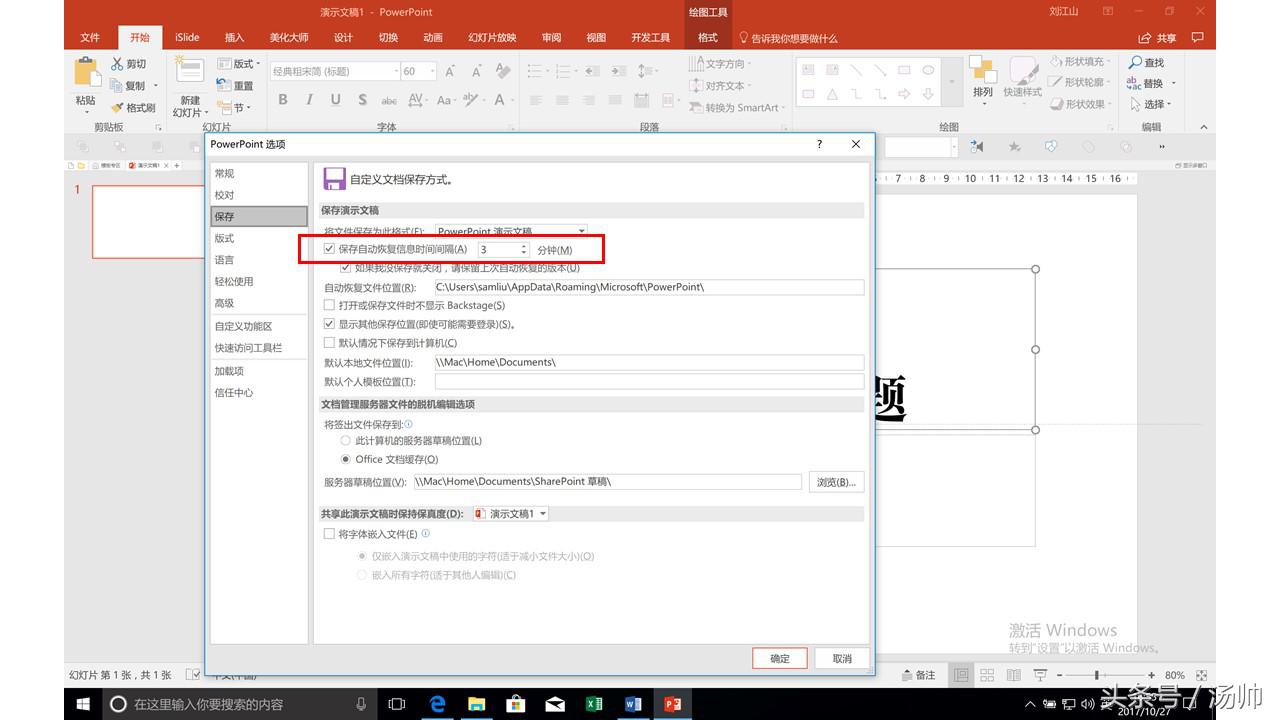Click the Cut scissors icon
The height and width of the screenshot is (720, 1280).
[117, 64]
